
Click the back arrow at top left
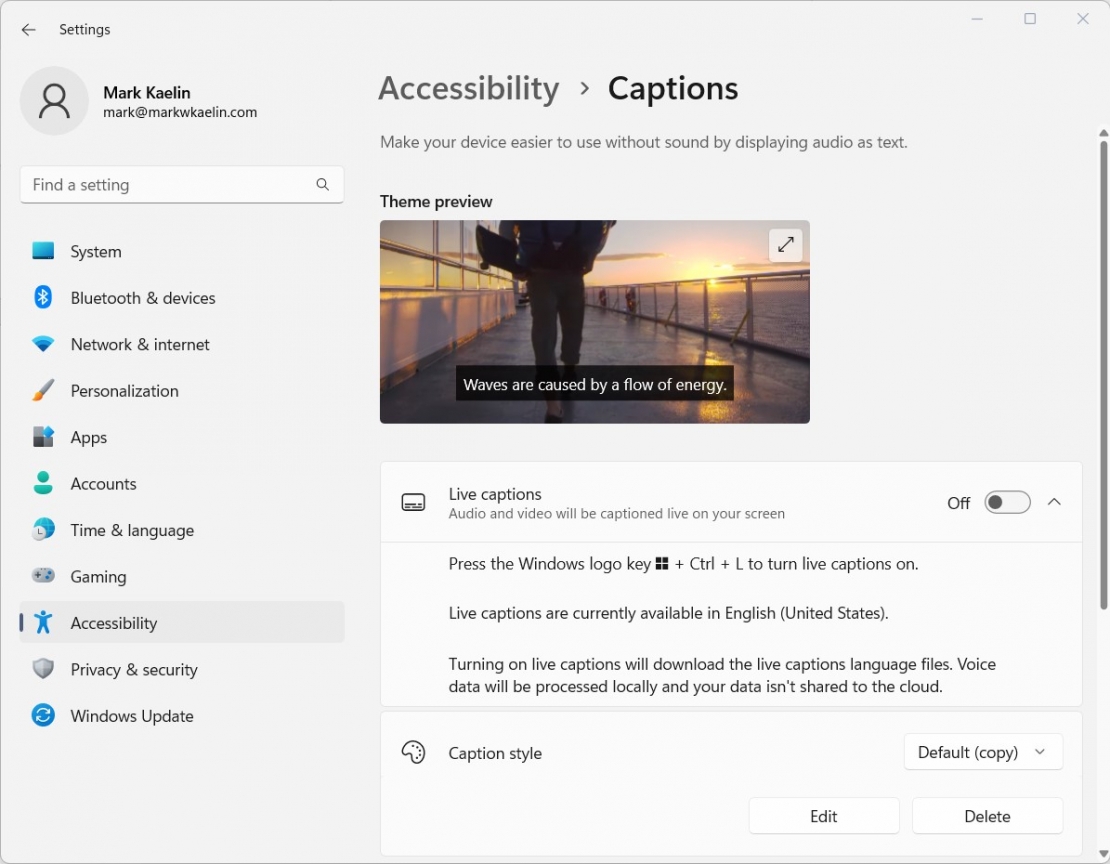tap(28, 29)
